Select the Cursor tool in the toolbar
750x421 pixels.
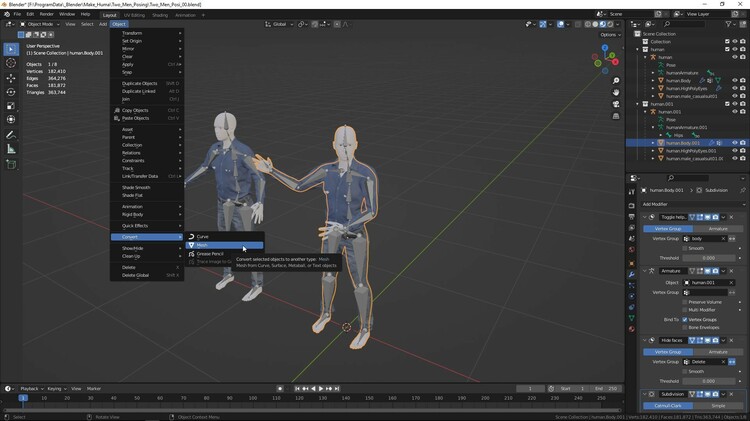pos(11,63)
